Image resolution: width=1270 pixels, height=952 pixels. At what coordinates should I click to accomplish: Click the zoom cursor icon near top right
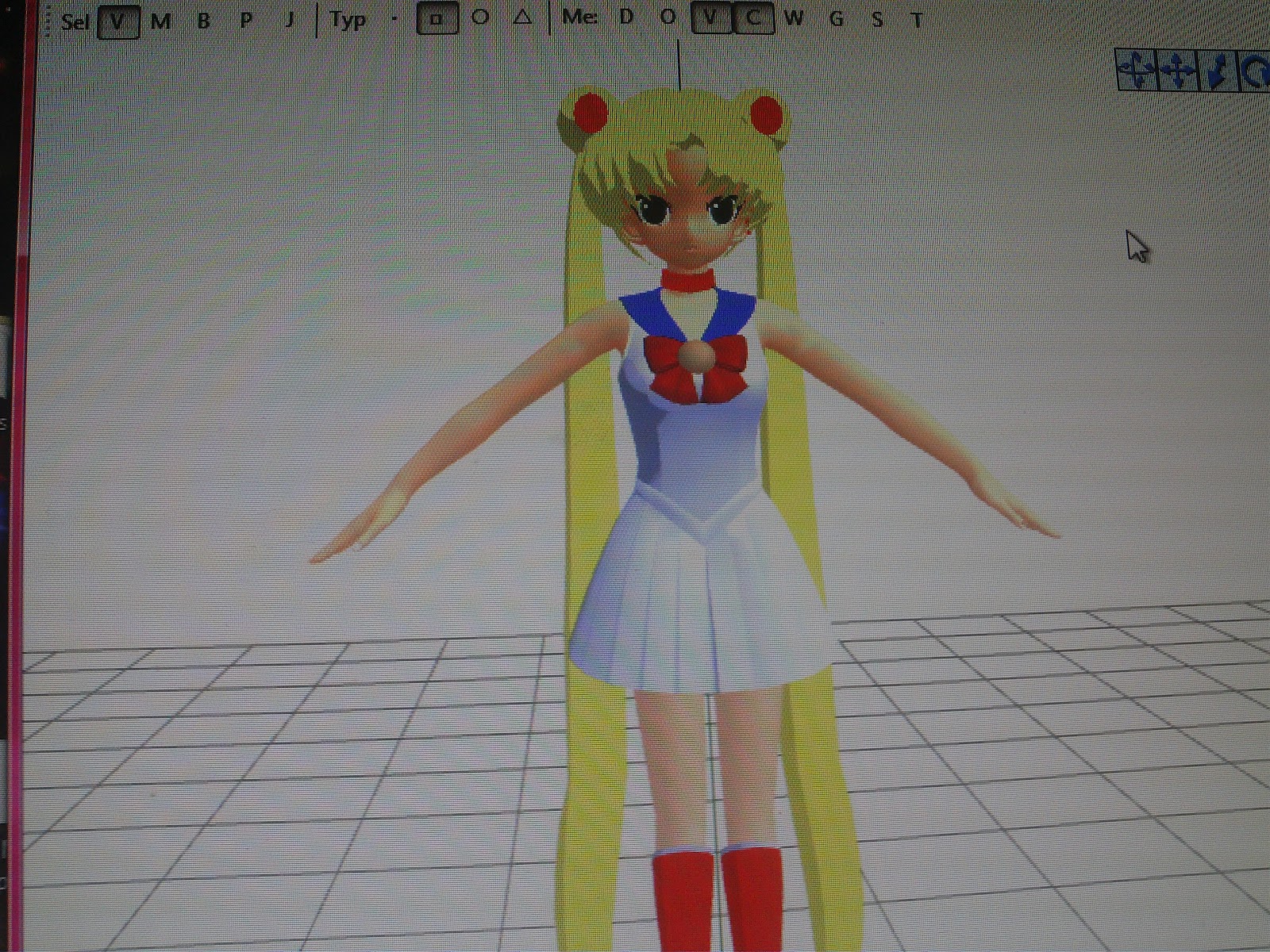tap(1216, 71)
